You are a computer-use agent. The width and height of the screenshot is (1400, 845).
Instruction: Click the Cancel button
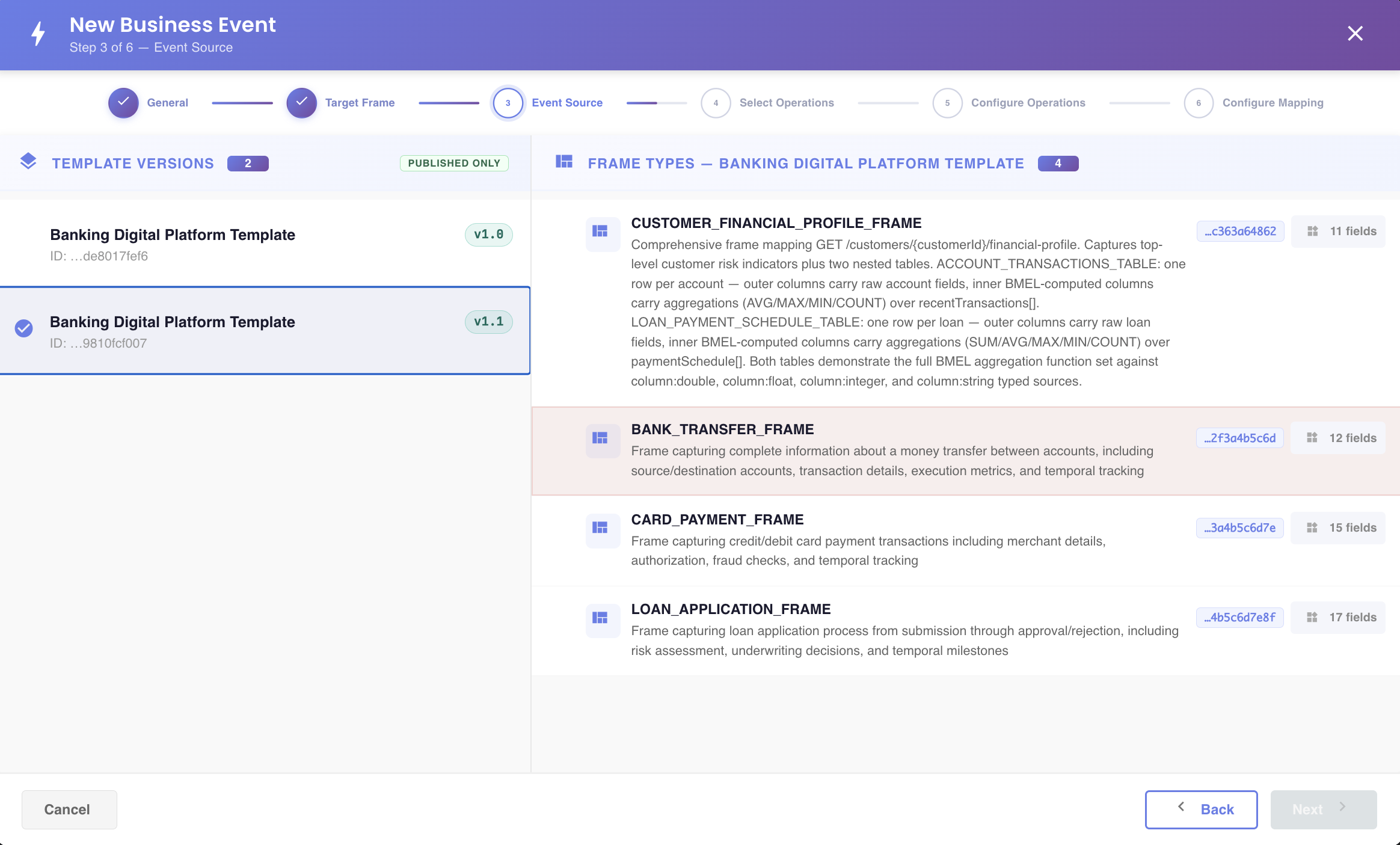69,810
